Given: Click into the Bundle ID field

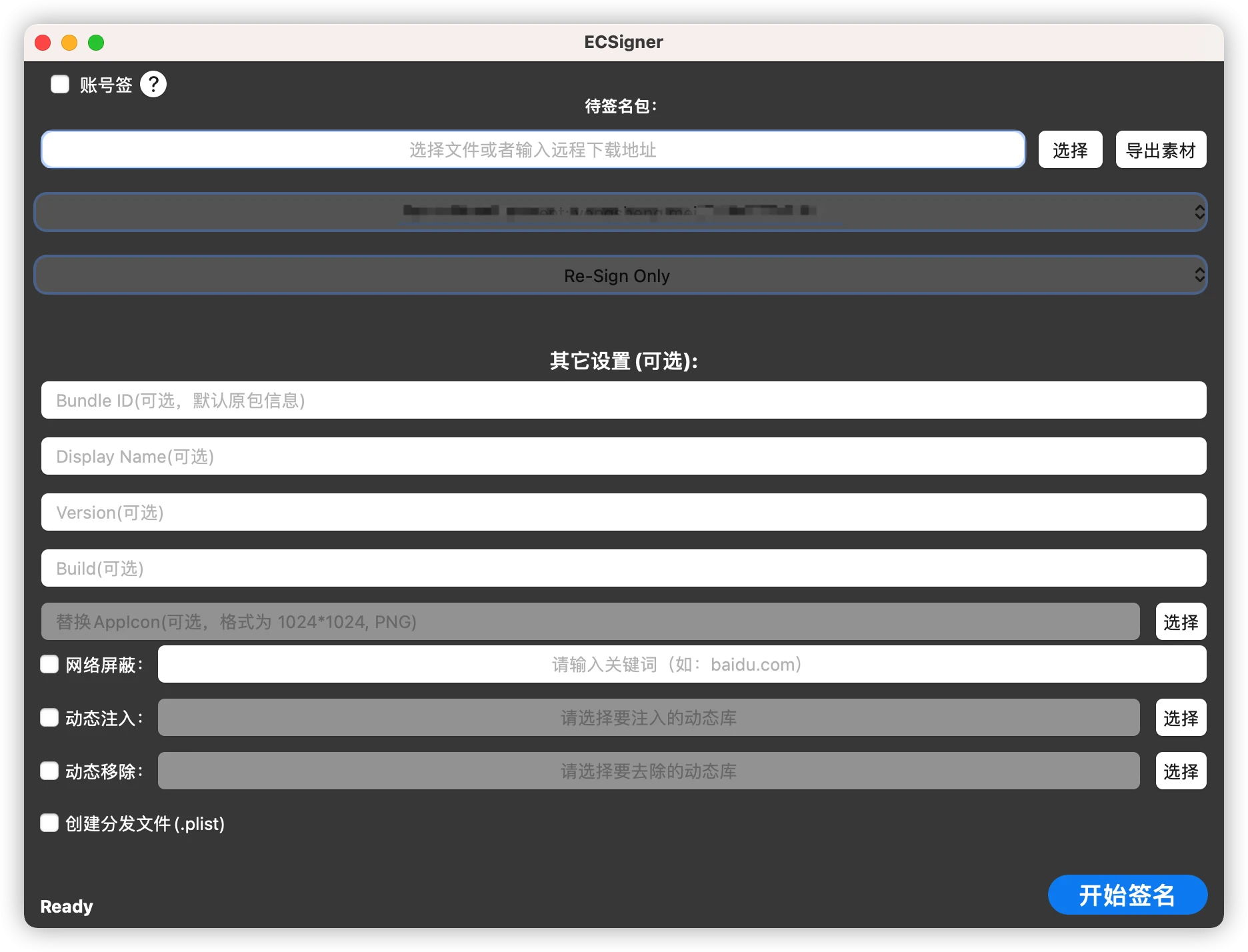Looking at the screenshot, I should [623, 400].
